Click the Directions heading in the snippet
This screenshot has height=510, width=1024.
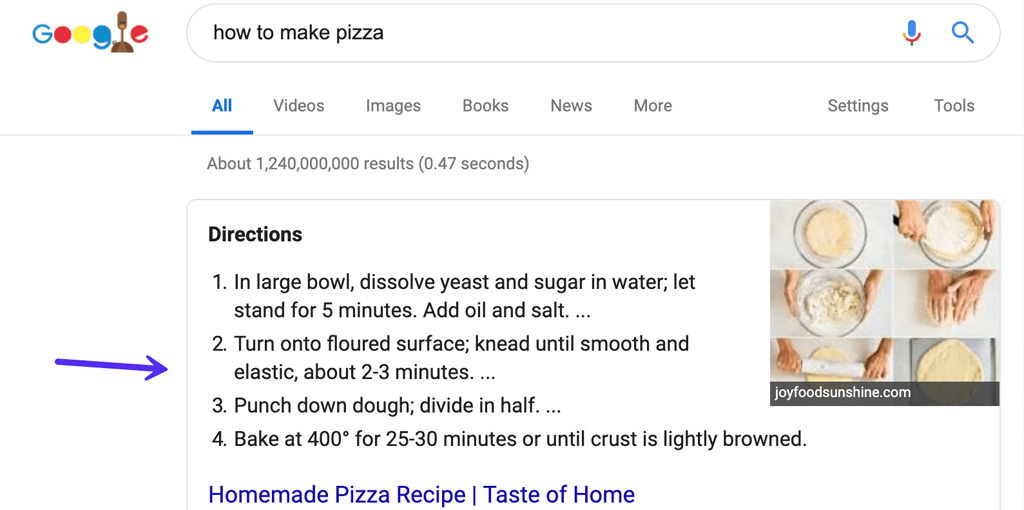[x=255, y=234]
